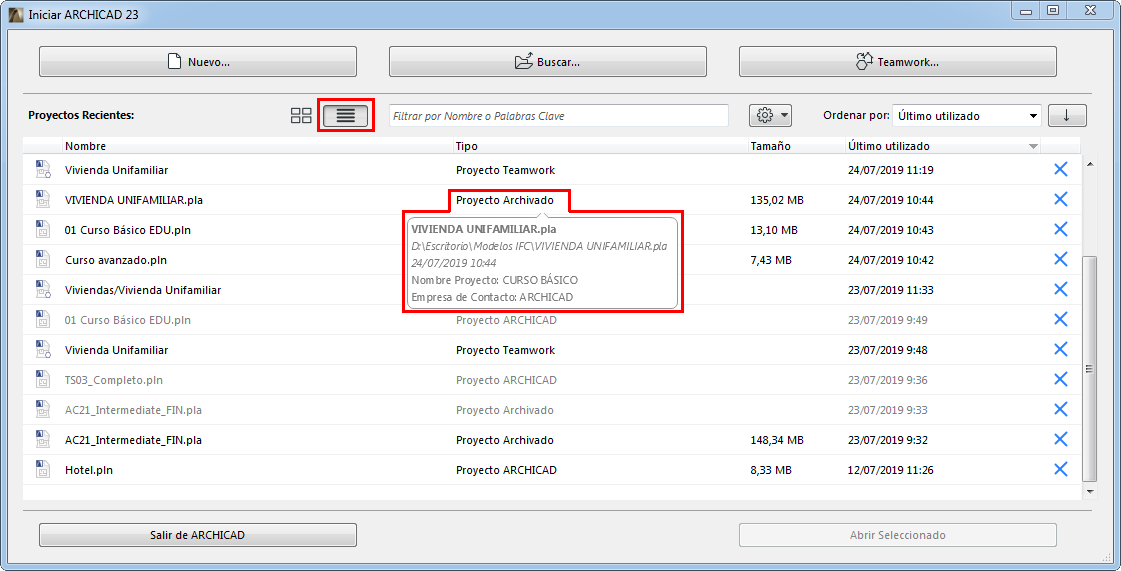
Task: Remove AC21_Intermediate_FIN.pla 148,34 MB entry
Action: coord(1060,440)
